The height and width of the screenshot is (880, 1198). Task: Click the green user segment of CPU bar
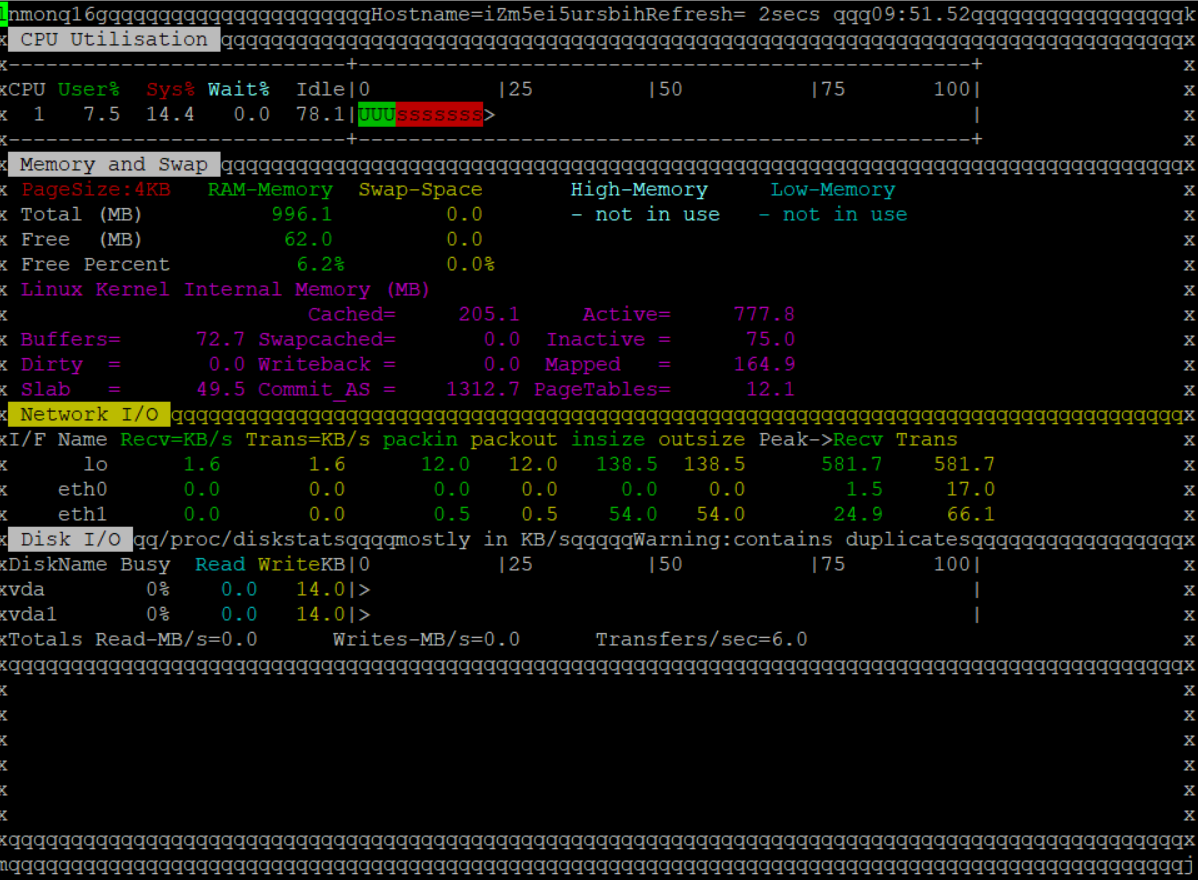pyautogui.click(x=377, y=115)
